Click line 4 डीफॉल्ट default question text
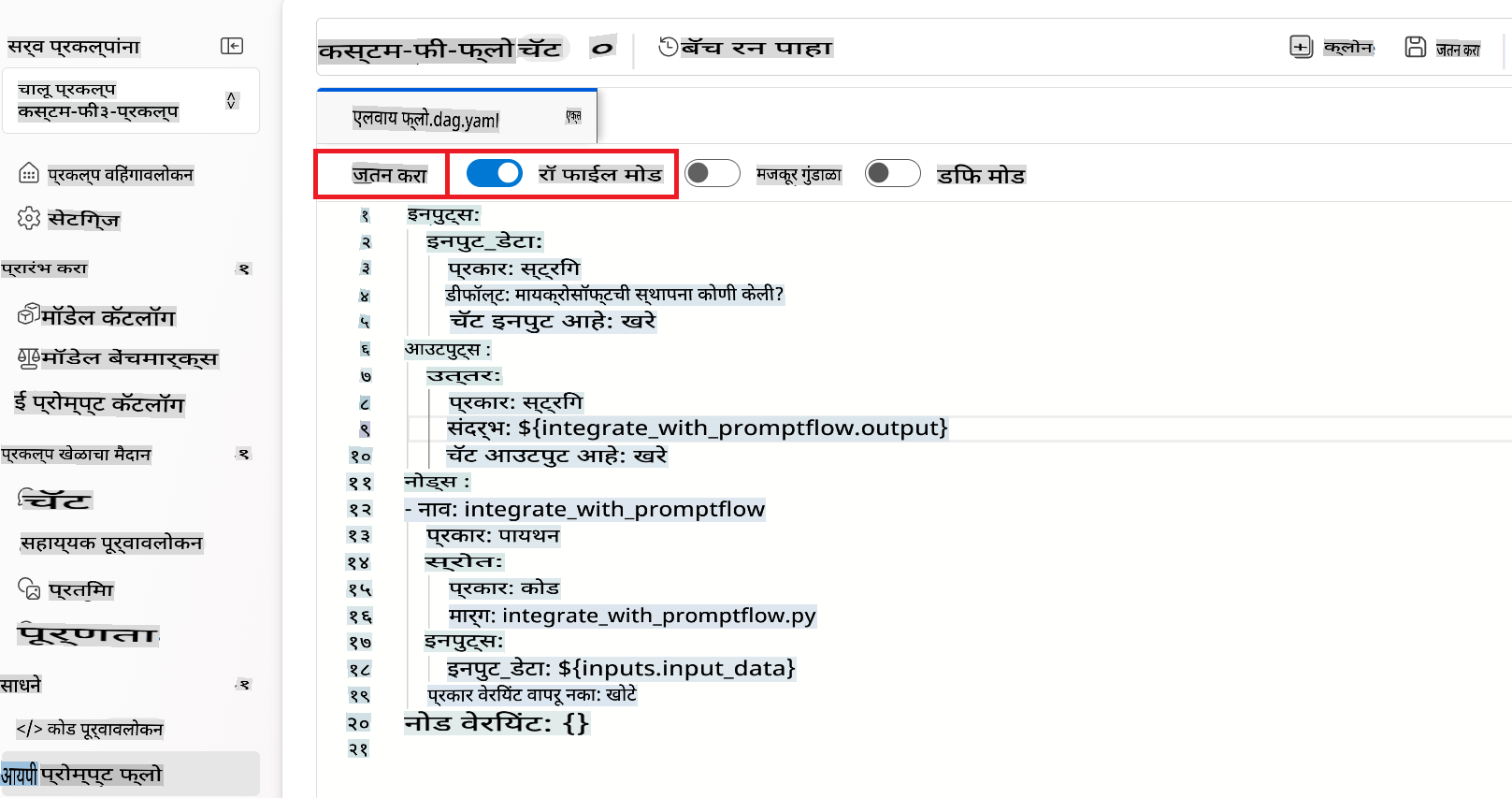 click(614, 295)
